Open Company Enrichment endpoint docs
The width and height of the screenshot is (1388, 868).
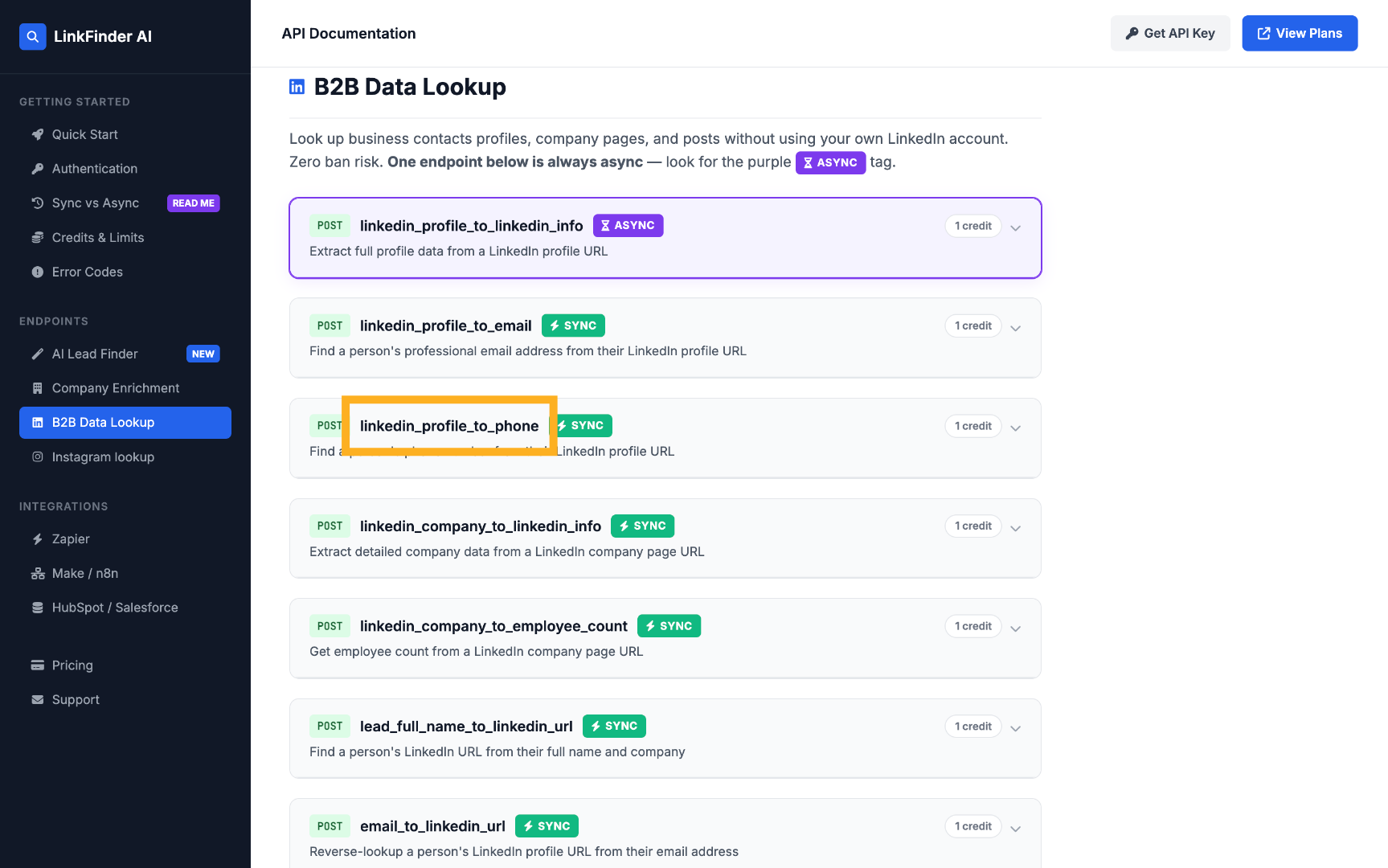click(x=125, y=388)
